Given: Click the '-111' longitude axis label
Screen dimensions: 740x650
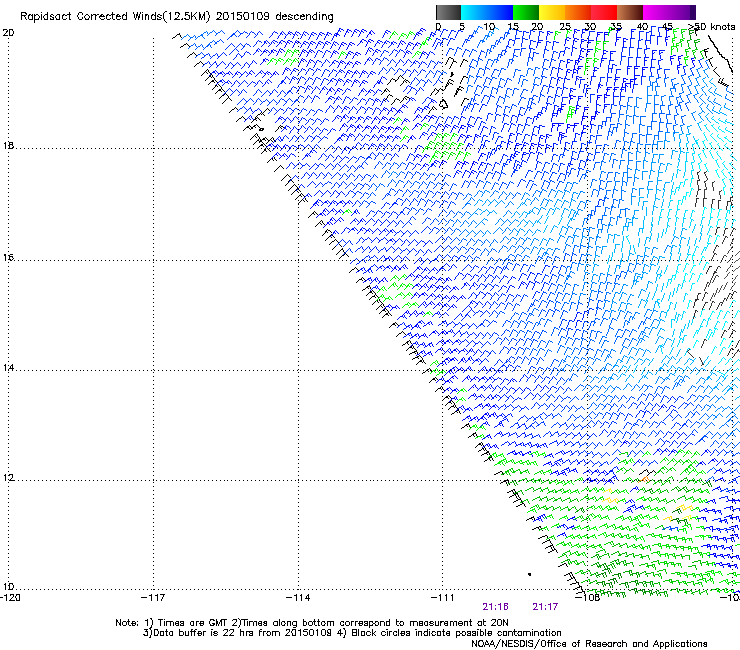Looking at the screenshot, I should (443, 598).
